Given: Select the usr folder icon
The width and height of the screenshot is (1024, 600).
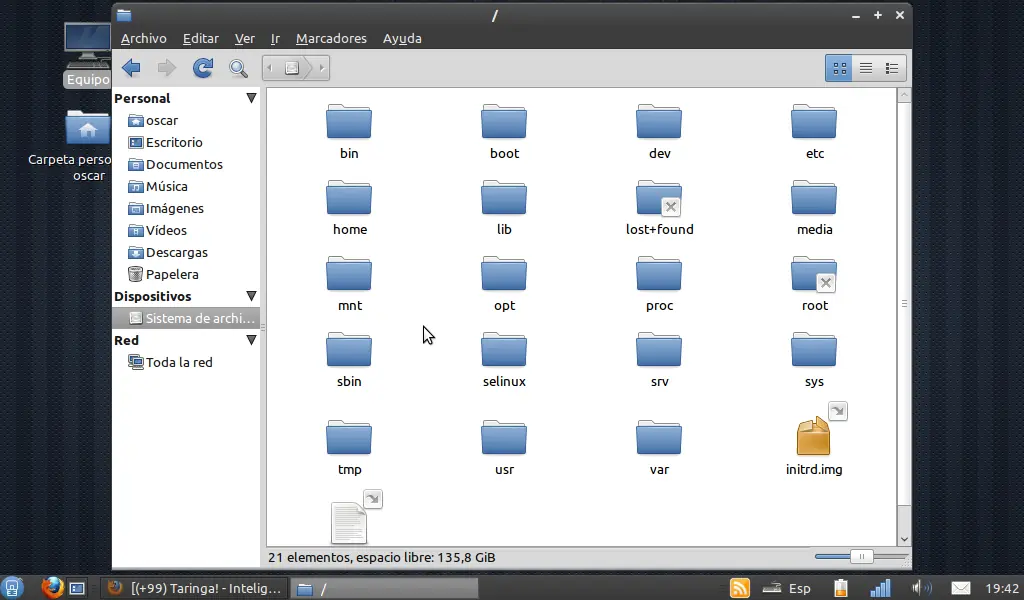Looking at the screenshot, I should [504, 438].
